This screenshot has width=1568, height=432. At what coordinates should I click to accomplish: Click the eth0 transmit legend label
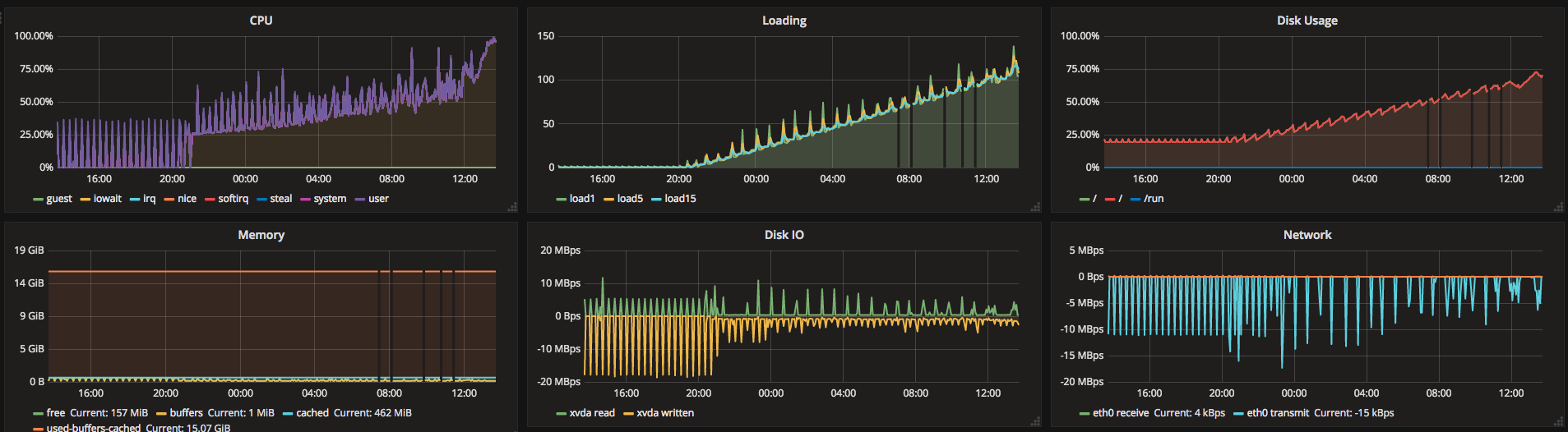(1278, 413)
